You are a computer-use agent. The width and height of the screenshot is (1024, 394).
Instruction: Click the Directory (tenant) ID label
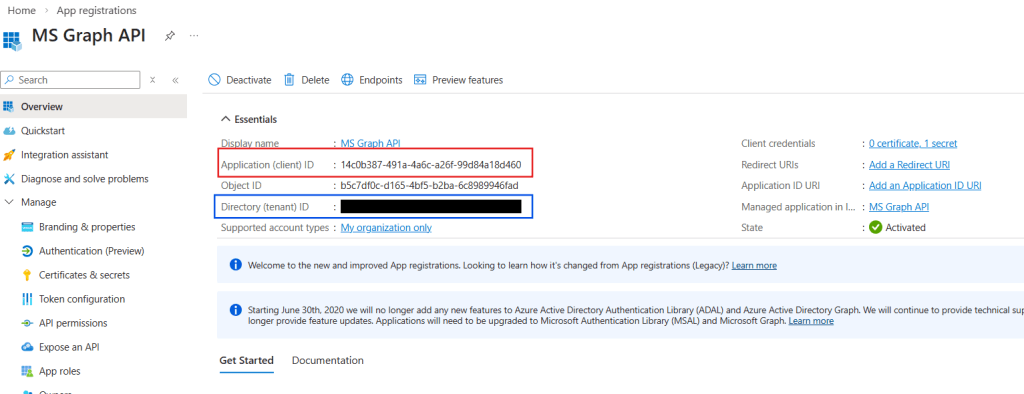[x=265, y=207]
